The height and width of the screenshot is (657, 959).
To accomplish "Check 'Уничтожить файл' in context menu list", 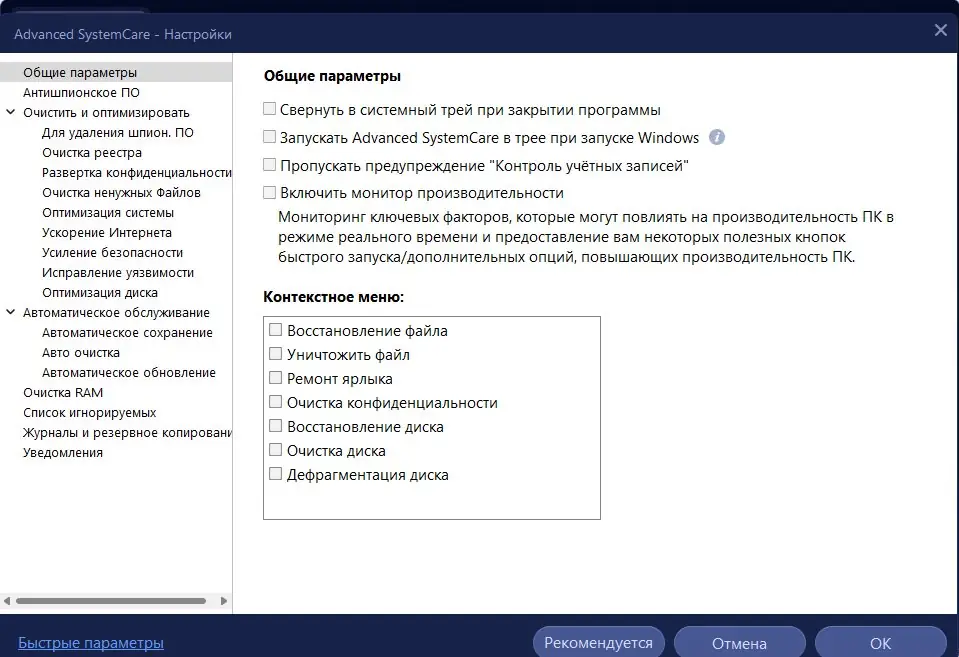I will click(x=275, y=354).
